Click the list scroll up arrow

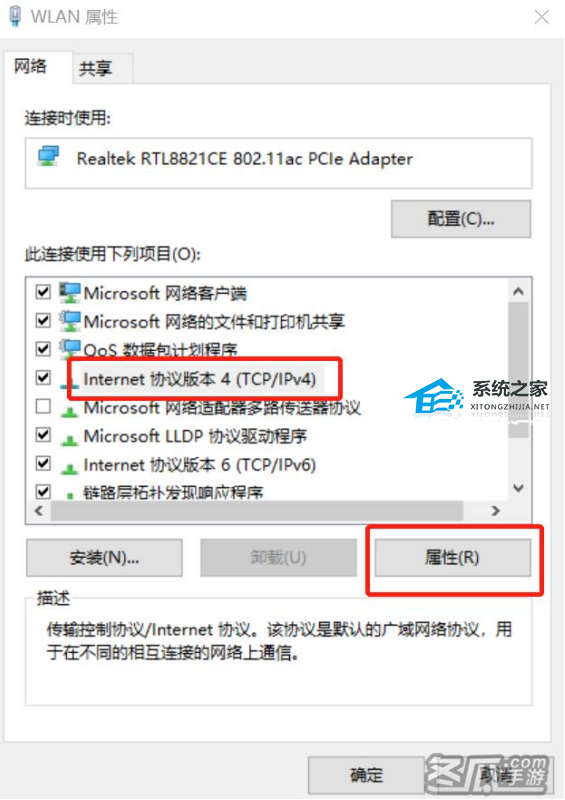(519, 291)
